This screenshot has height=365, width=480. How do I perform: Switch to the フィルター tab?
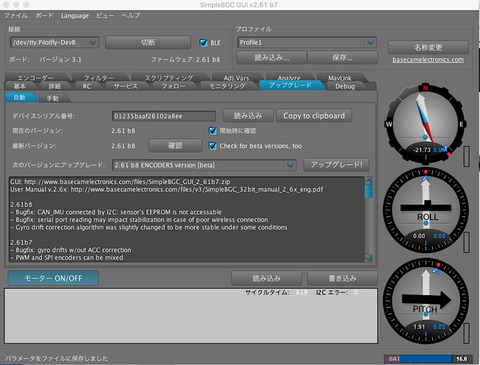[99, 78]
